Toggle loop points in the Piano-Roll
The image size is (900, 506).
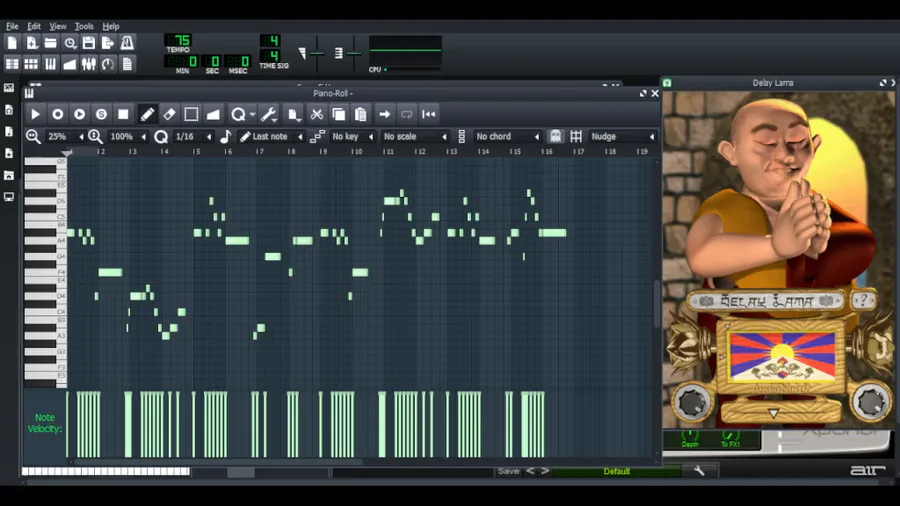[x=406, y=114]
